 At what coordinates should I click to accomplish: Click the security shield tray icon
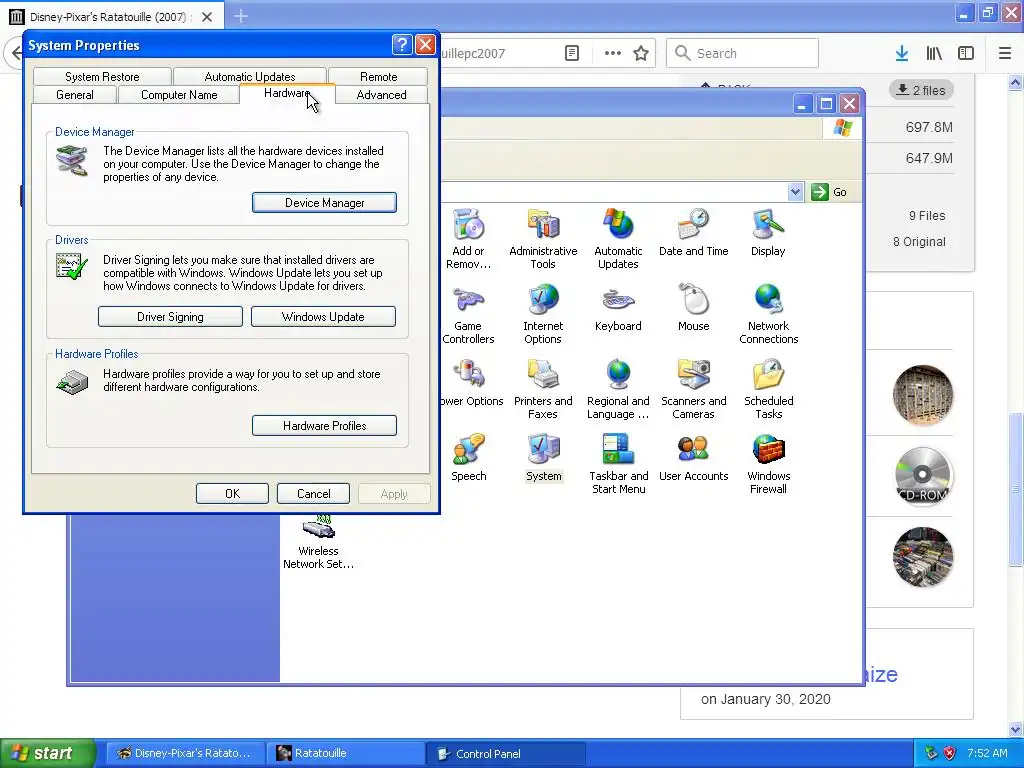pyautogui.click(x=949, y=753)
